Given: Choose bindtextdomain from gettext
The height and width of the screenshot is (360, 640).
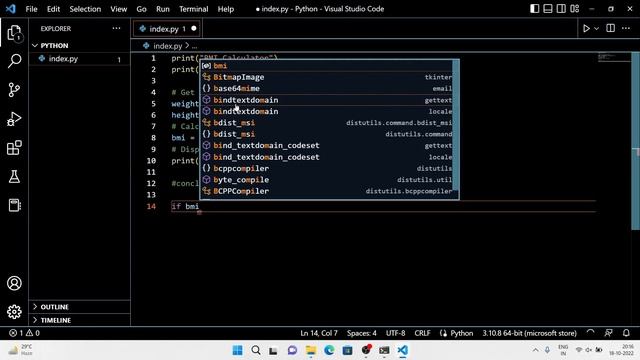Looking at the screenshot, I should coord(326,100).
